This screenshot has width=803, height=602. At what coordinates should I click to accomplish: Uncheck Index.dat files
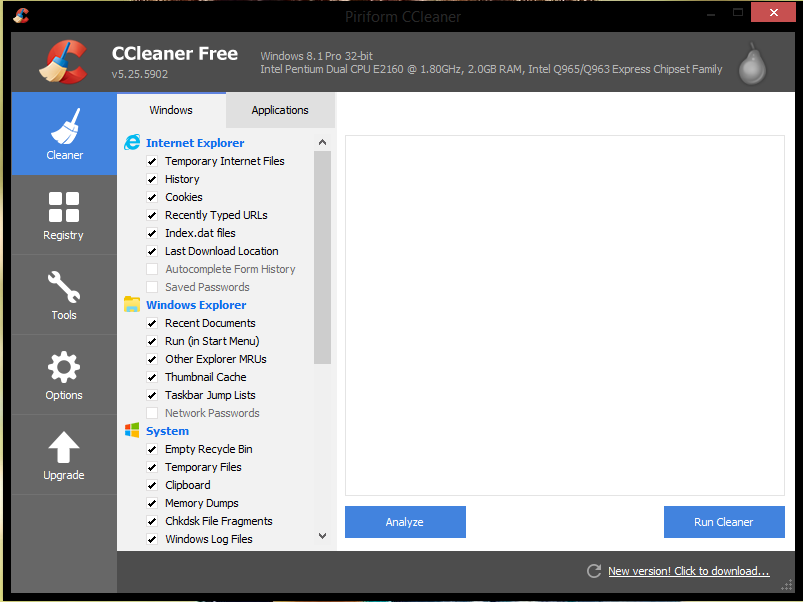152,233
